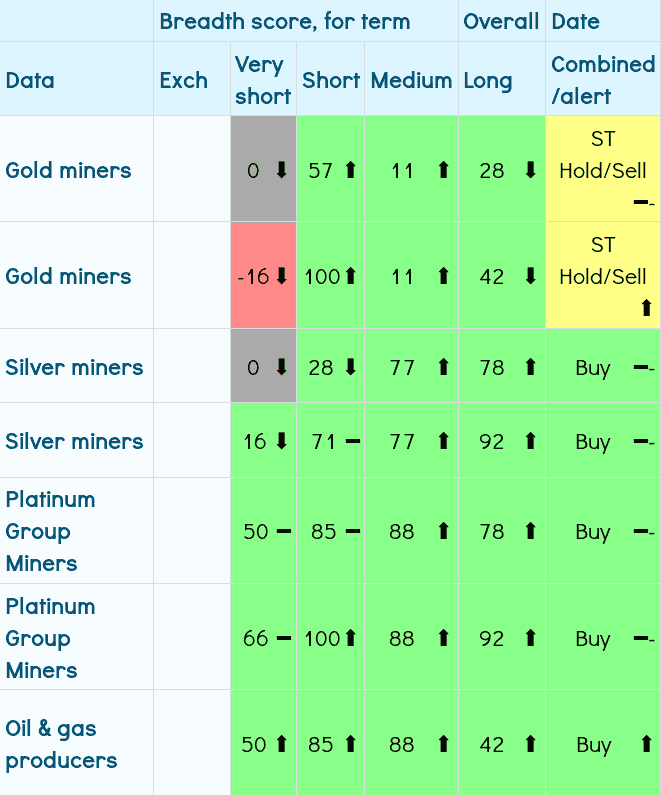This screenshot has width=661, height=795.
Task: Click the Combined /alert column header
Action: tap(602, 80)
